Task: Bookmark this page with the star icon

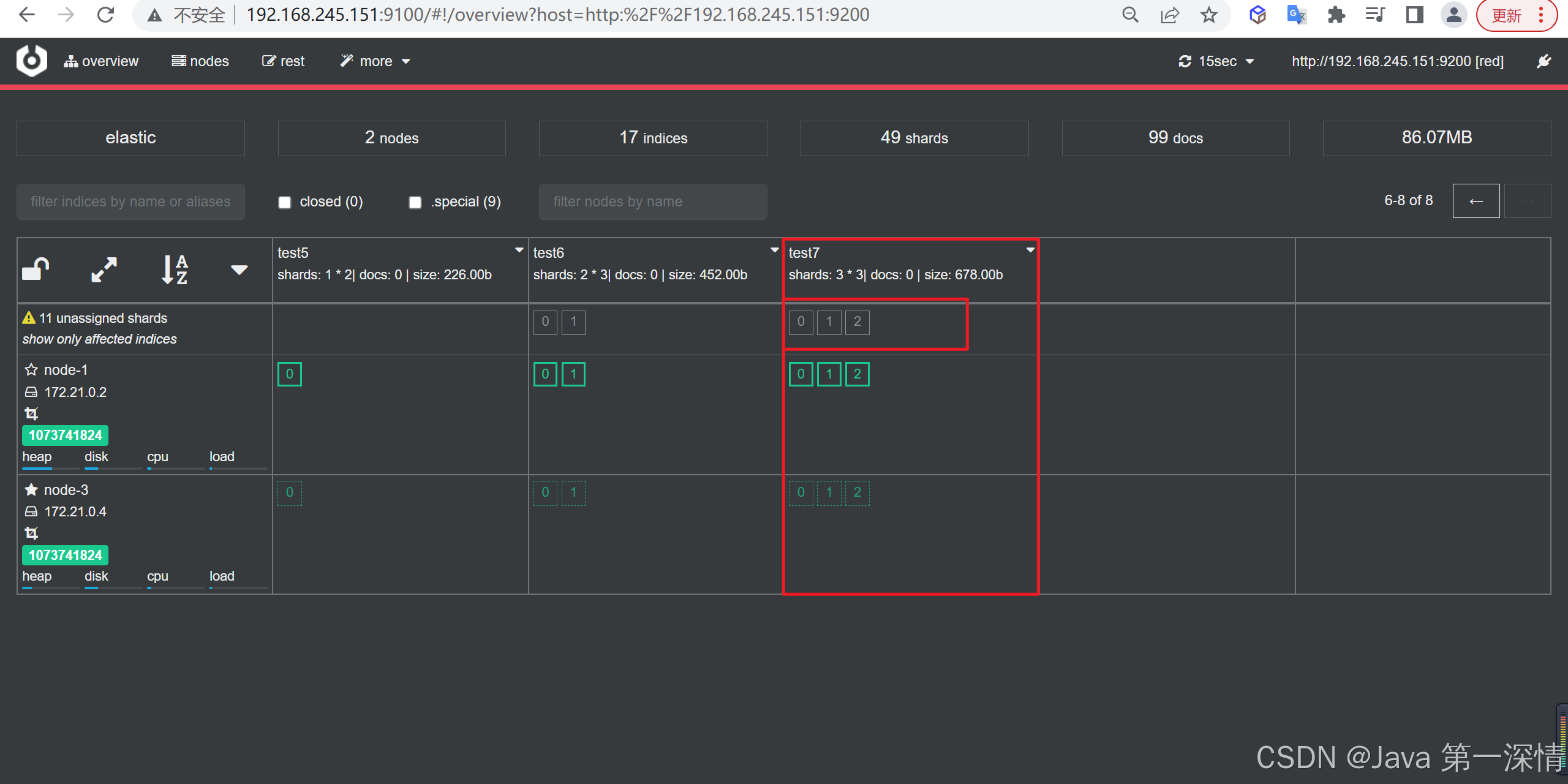Action: point(1208,15)
